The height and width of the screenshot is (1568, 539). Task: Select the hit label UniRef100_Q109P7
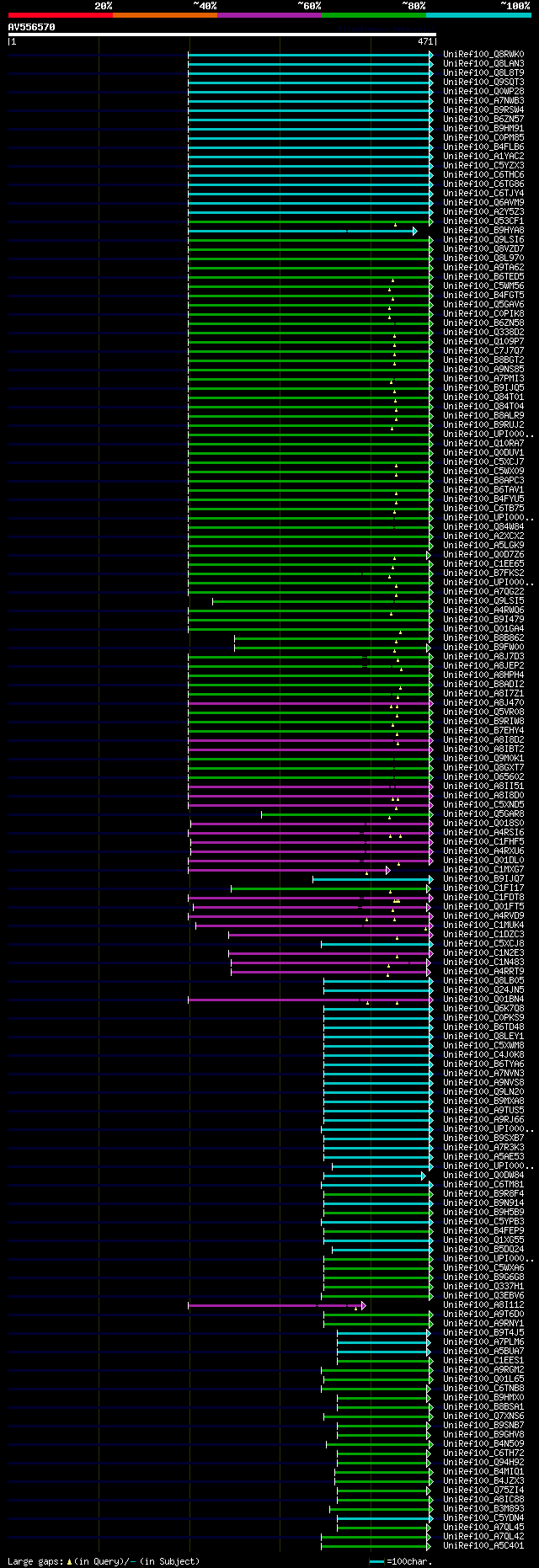point(483,341)
